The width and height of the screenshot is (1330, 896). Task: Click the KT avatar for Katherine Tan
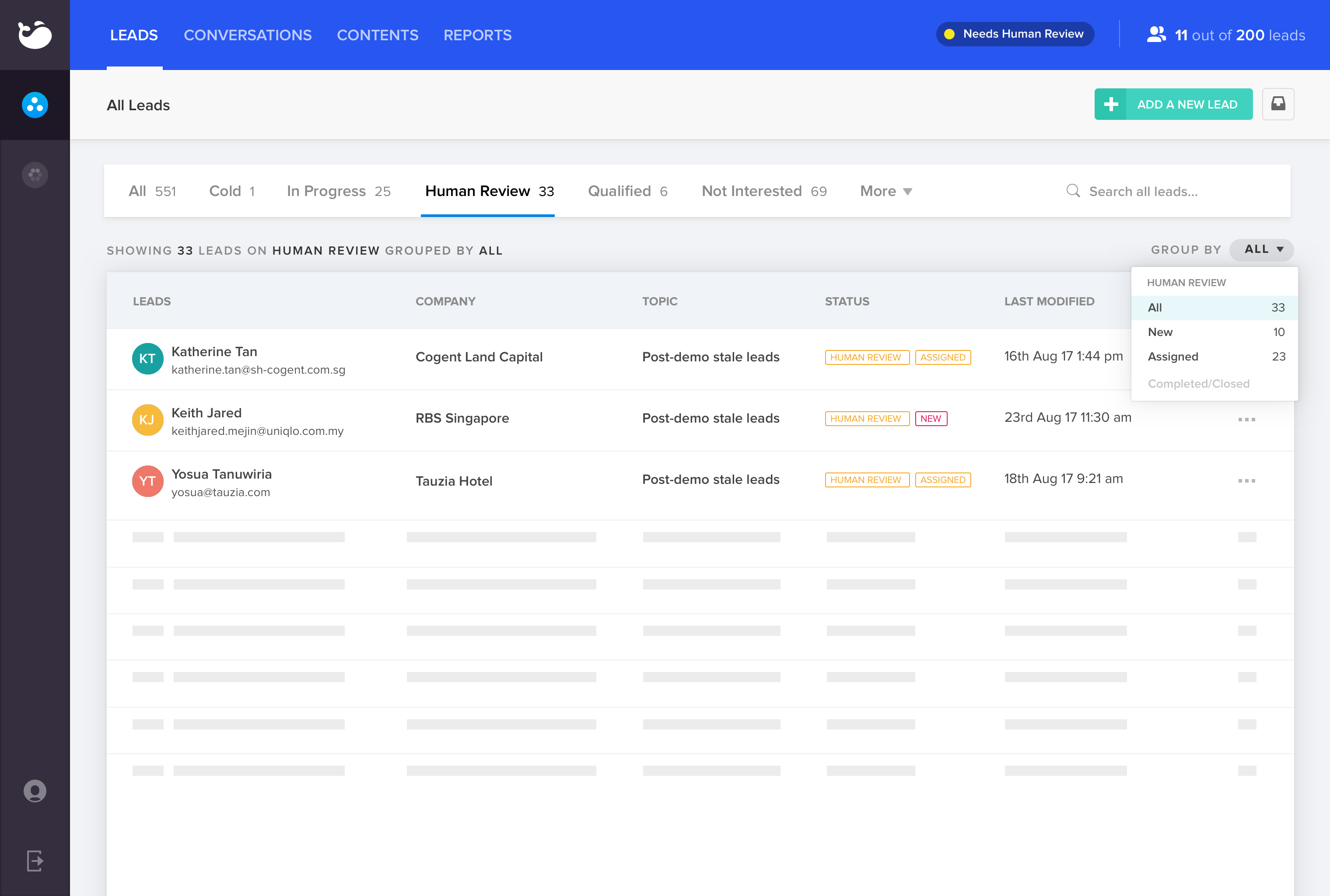tap(147, 358)
